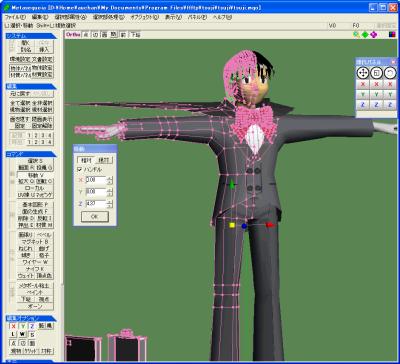Click the scale icon in operation panel
The width and height of the screenshot is (400, 364).
376,72
